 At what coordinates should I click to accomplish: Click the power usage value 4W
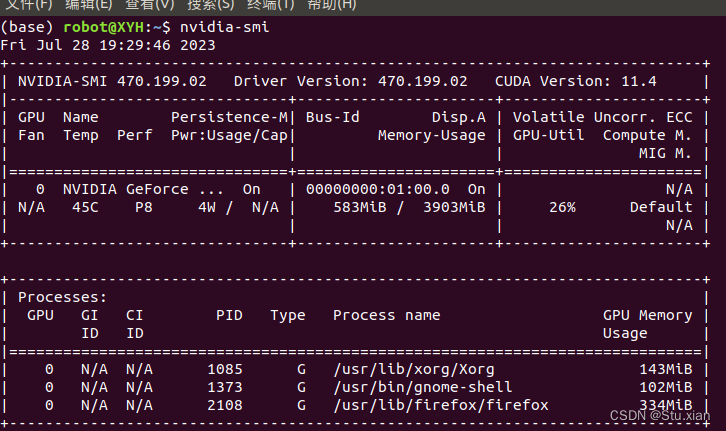point(207,207)
